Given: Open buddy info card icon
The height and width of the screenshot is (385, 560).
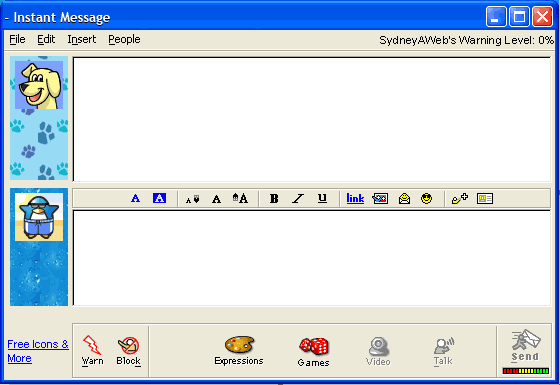Looking at the screenshot, I should [485, 199].
